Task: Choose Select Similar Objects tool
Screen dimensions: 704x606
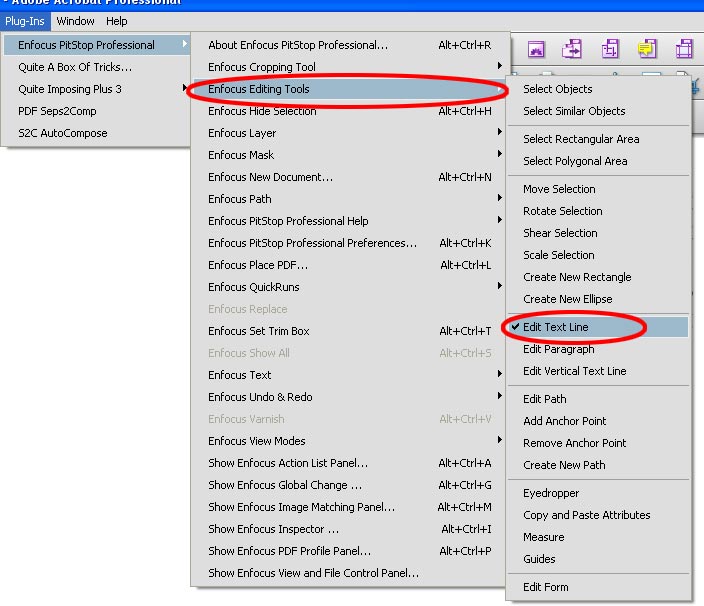Action: (598, 111)
